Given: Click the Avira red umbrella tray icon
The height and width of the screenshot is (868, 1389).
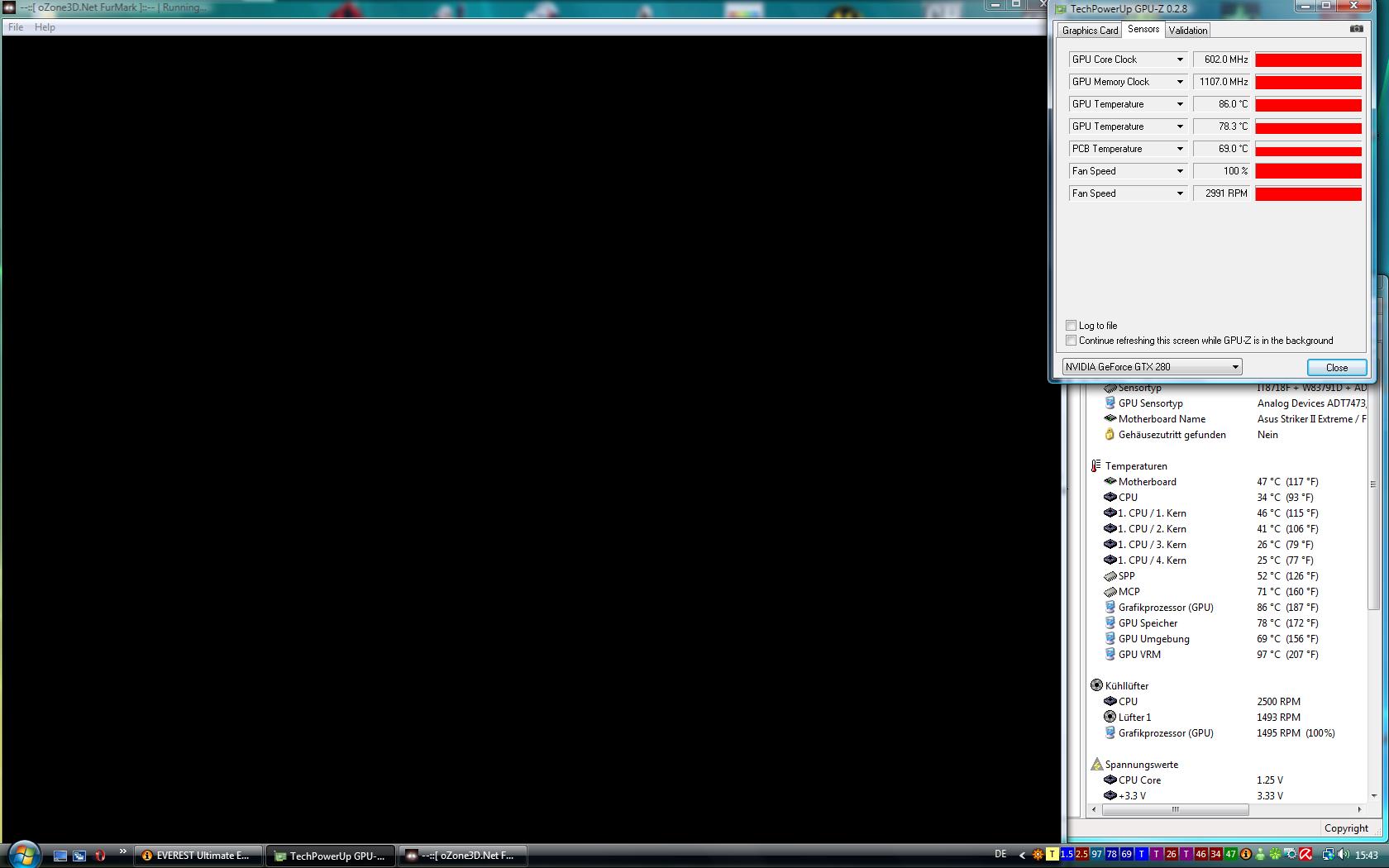Looking at the screenshot, I should coord(1305,855).
